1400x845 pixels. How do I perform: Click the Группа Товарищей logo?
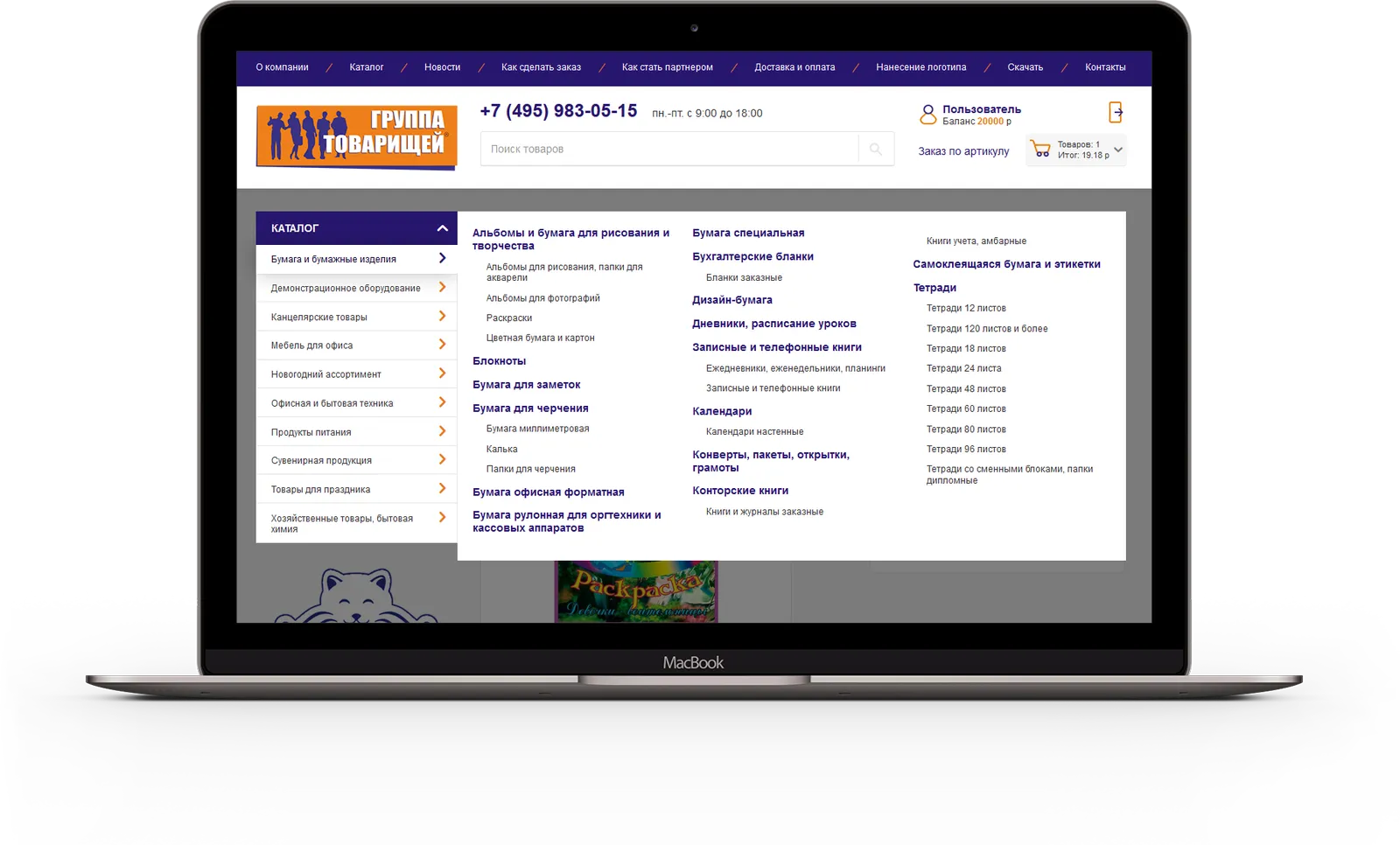click(356, 137)
